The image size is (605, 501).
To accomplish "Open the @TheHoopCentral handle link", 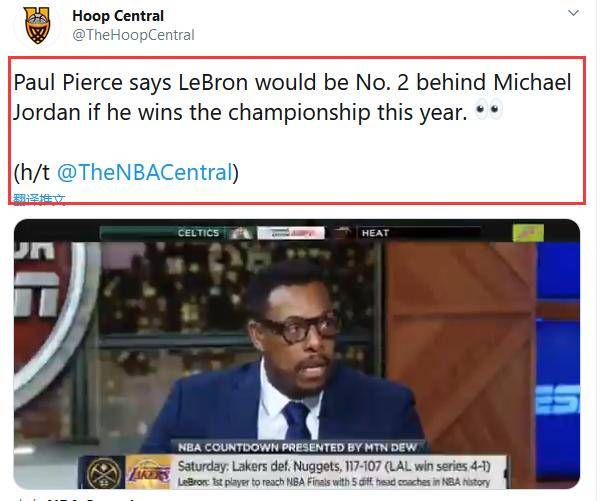I will pos(133,35).
